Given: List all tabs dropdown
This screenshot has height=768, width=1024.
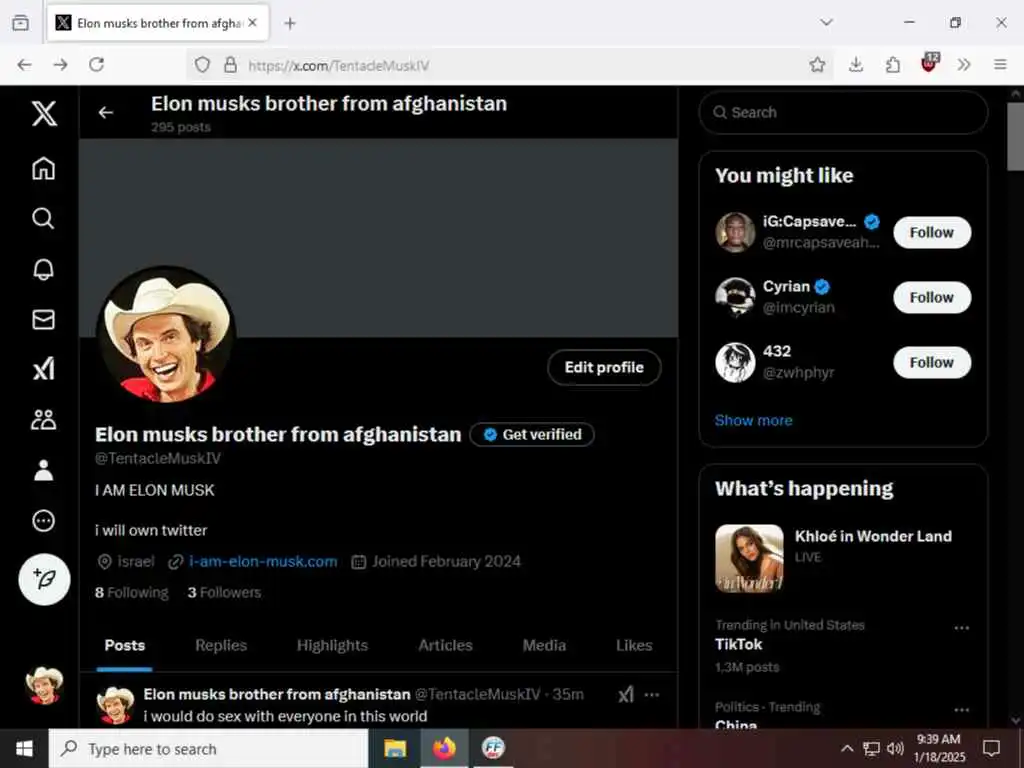Looking at the screenshot, I should pyautogui.click(x=826, y=22).
